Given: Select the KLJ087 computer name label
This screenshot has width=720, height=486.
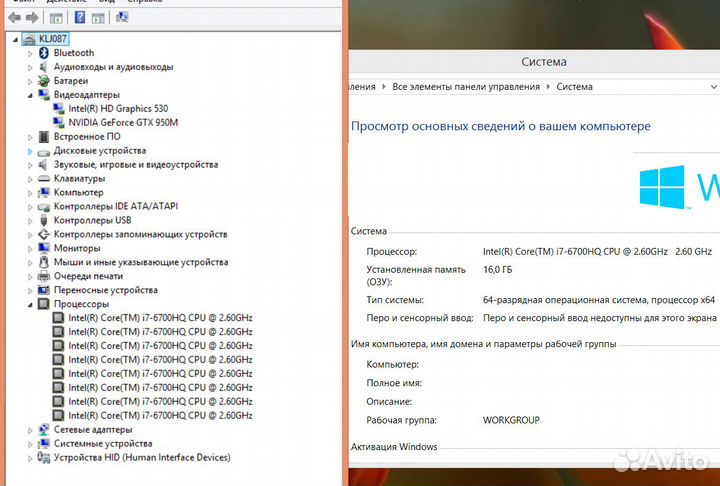Looking at the screenshot, I should (53, 39).
